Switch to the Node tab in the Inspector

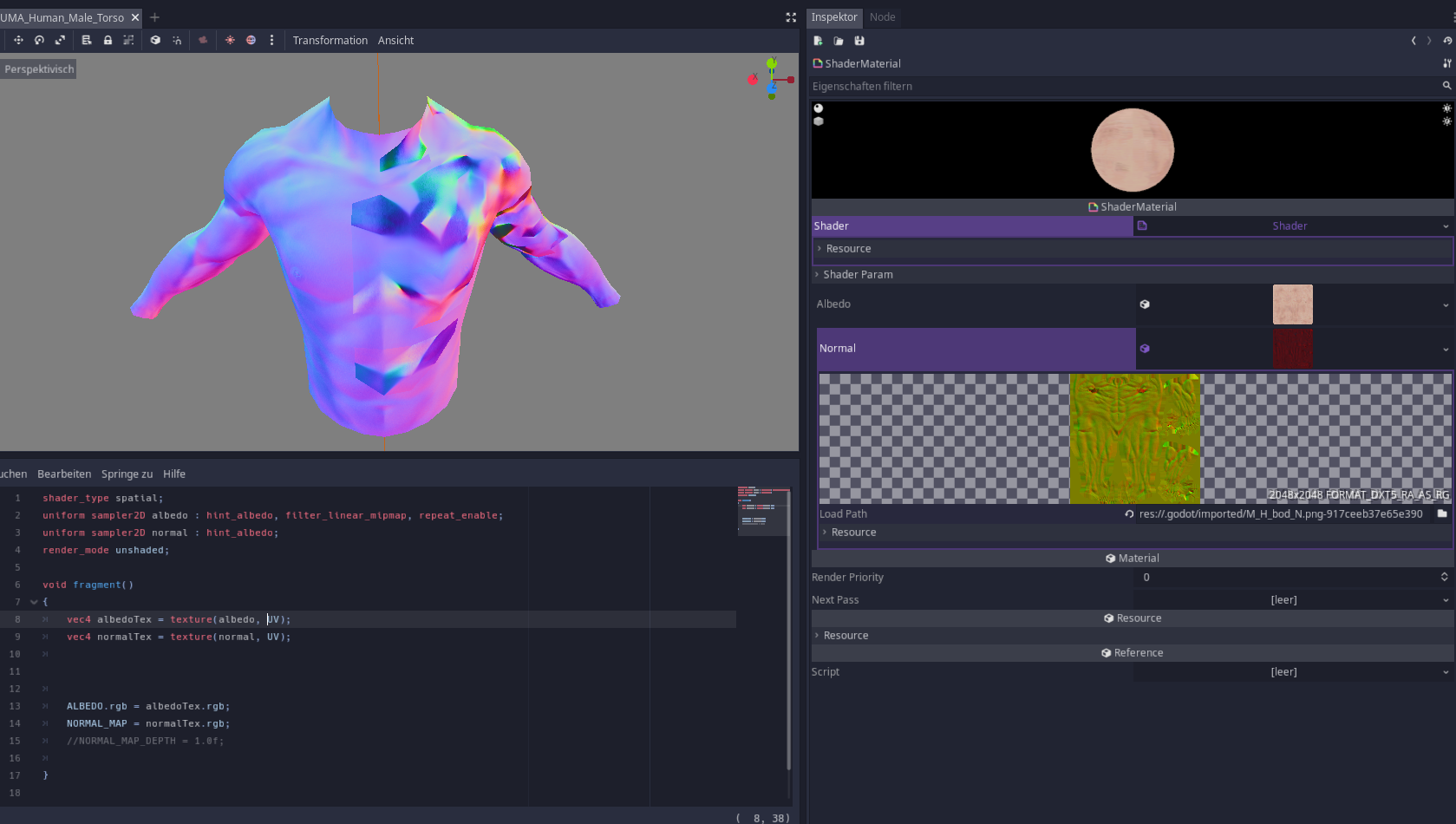click(x=882, y=16)
